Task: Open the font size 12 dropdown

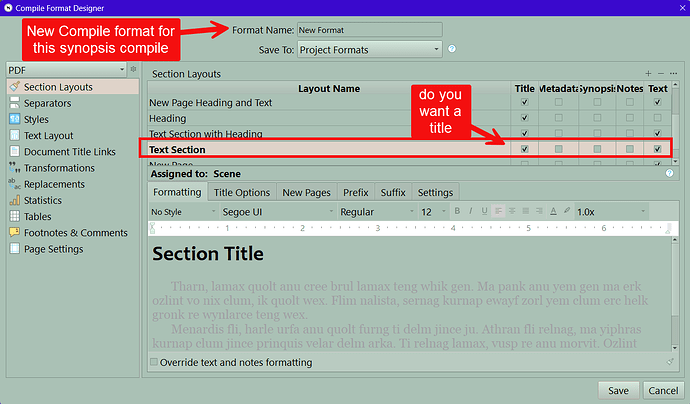Action: (x=433, y=212)
